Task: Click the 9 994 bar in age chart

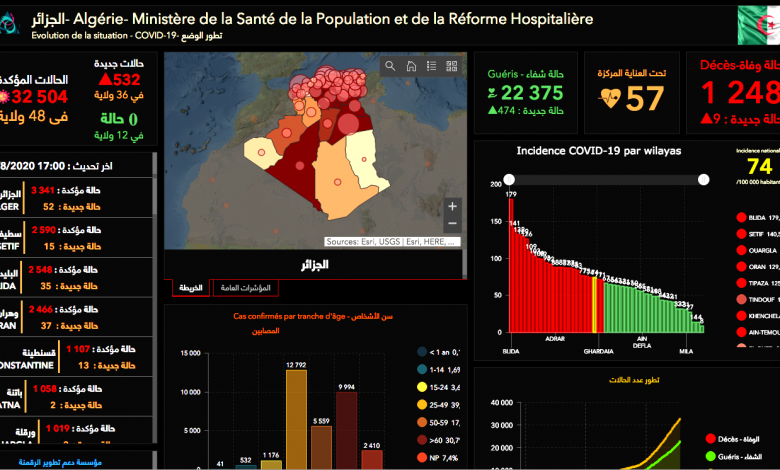Action: pyautogui.click(x=347, y=430)
